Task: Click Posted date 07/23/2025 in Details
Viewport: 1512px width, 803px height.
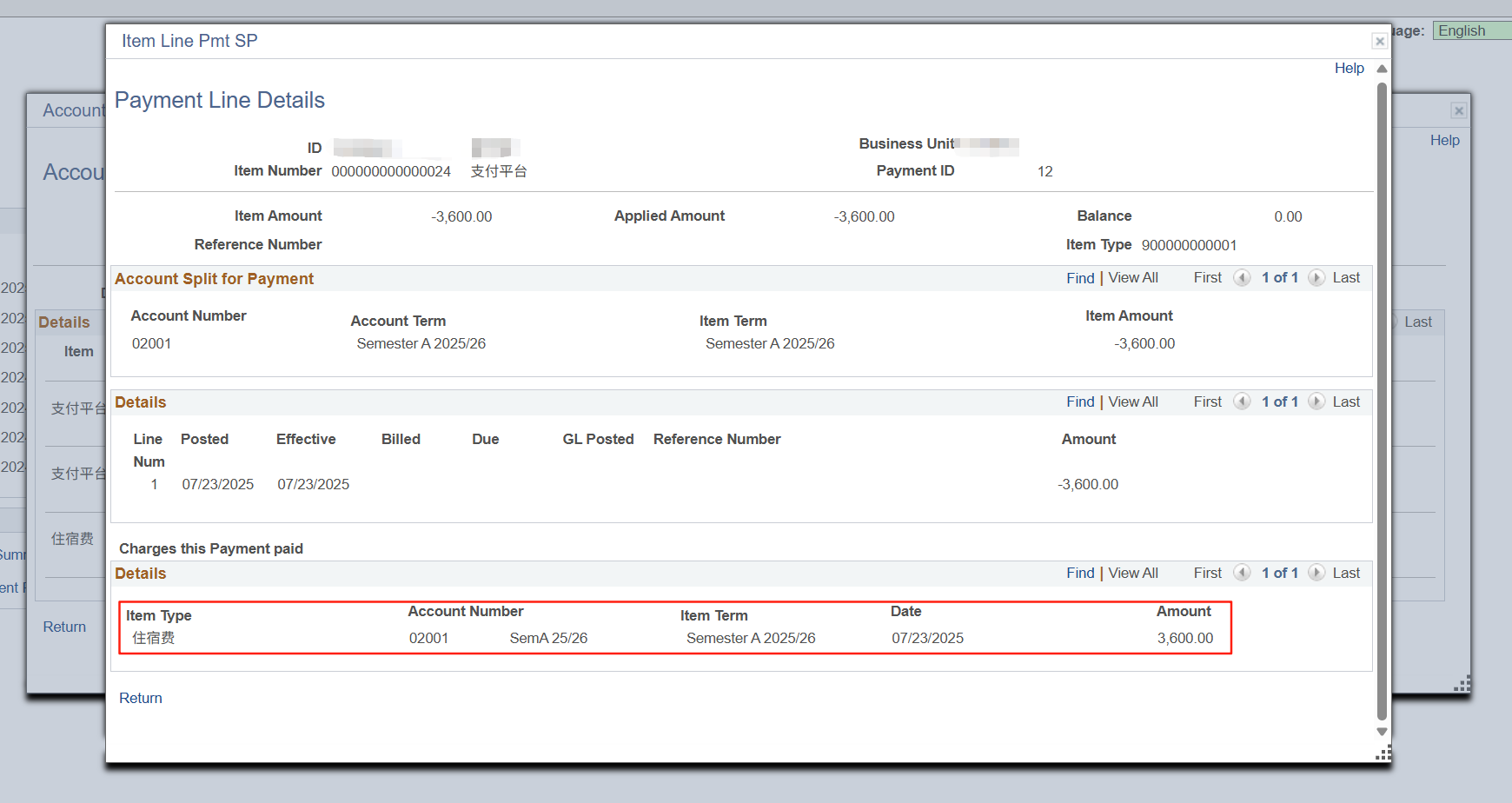Action: [217, 484]
